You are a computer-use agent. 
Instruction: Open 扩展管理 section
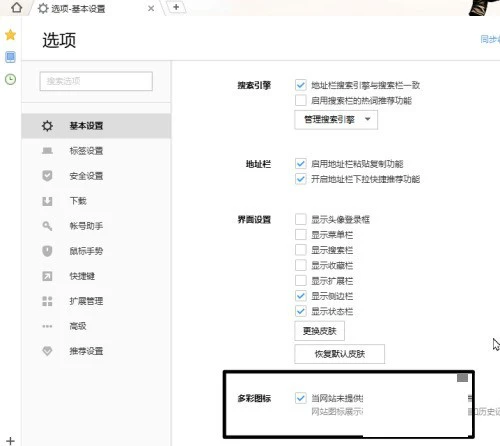click(x=96, y=301)
